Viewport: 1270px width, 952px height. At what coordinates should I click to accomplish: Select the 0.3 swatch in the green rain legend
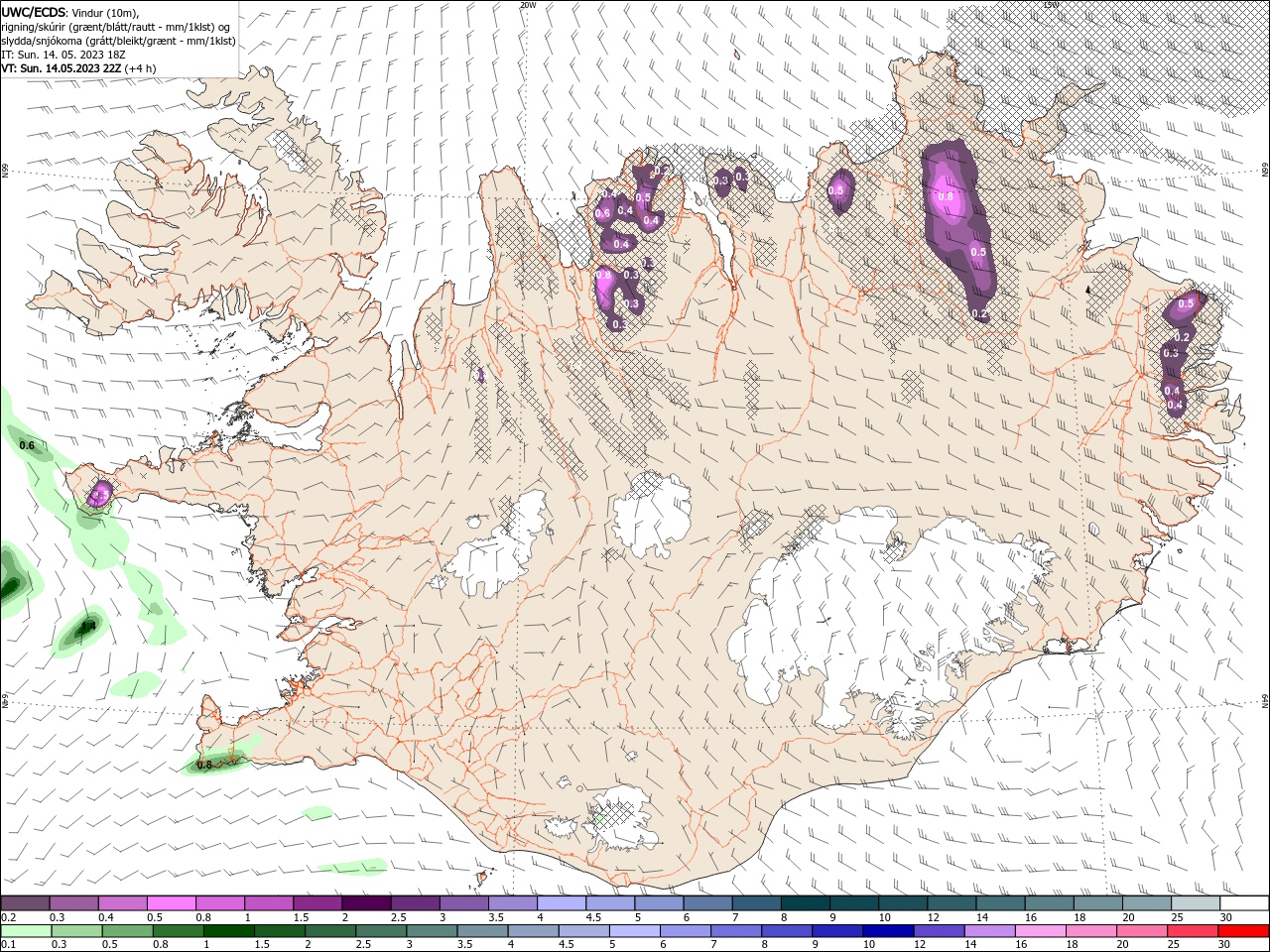click(x=77, y=931)
